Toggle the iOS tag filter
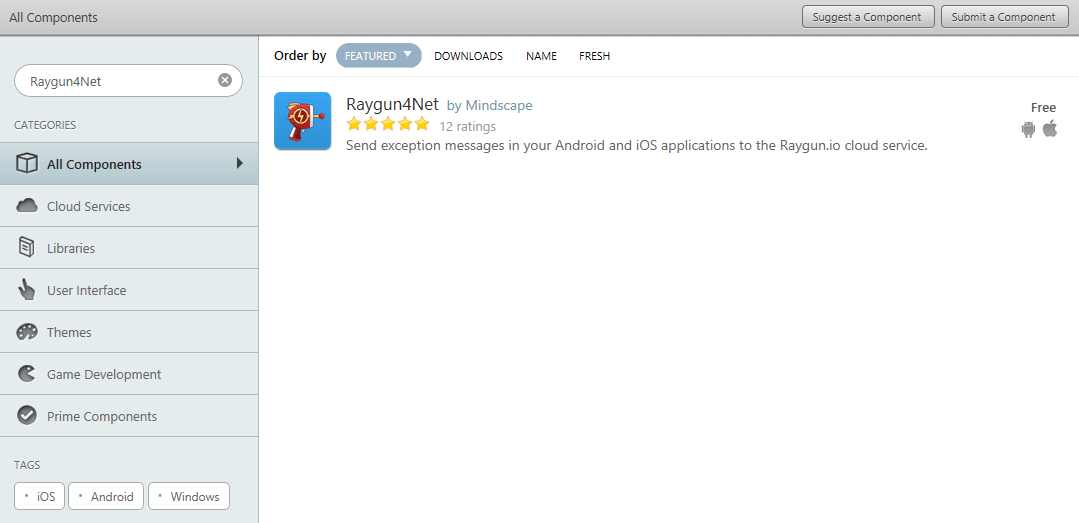Image resolution: width=1079 pixels, height=523 pixels. coord(40,496)
